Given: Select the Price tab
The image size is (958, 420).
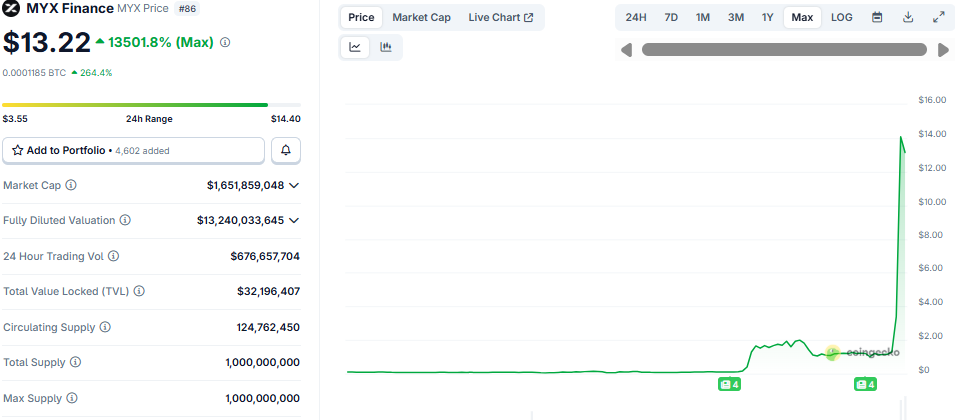Looking at the screenshot, I should (x=361, y=17).
